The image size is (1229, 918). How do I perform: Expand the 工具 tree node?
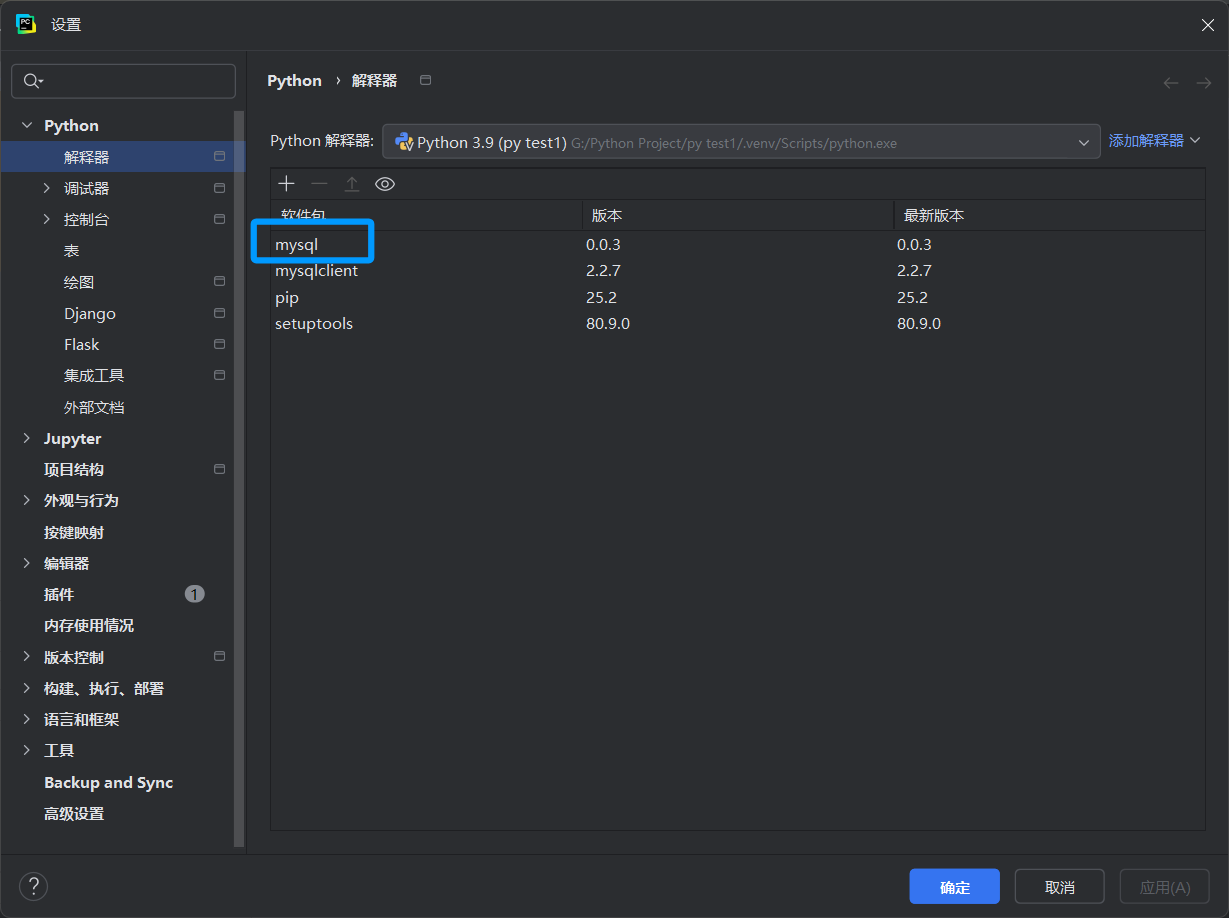pyautogui.click(x=26, y=750)
